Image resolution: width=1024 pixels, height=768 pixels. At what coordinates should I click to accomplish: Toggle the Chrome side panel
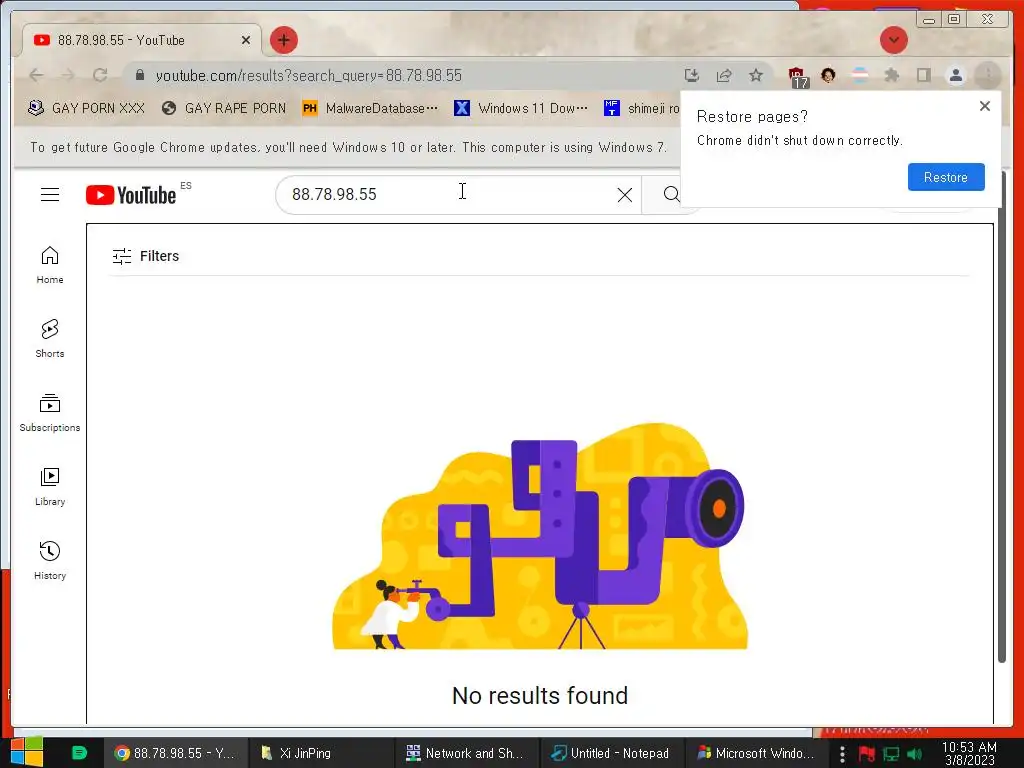point(923,75)
